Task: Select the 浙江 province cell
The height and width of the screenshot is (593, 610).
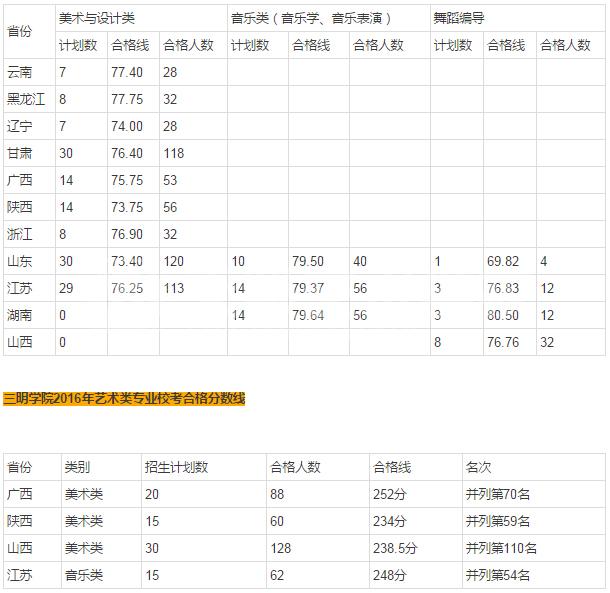Action: (20, 234)
